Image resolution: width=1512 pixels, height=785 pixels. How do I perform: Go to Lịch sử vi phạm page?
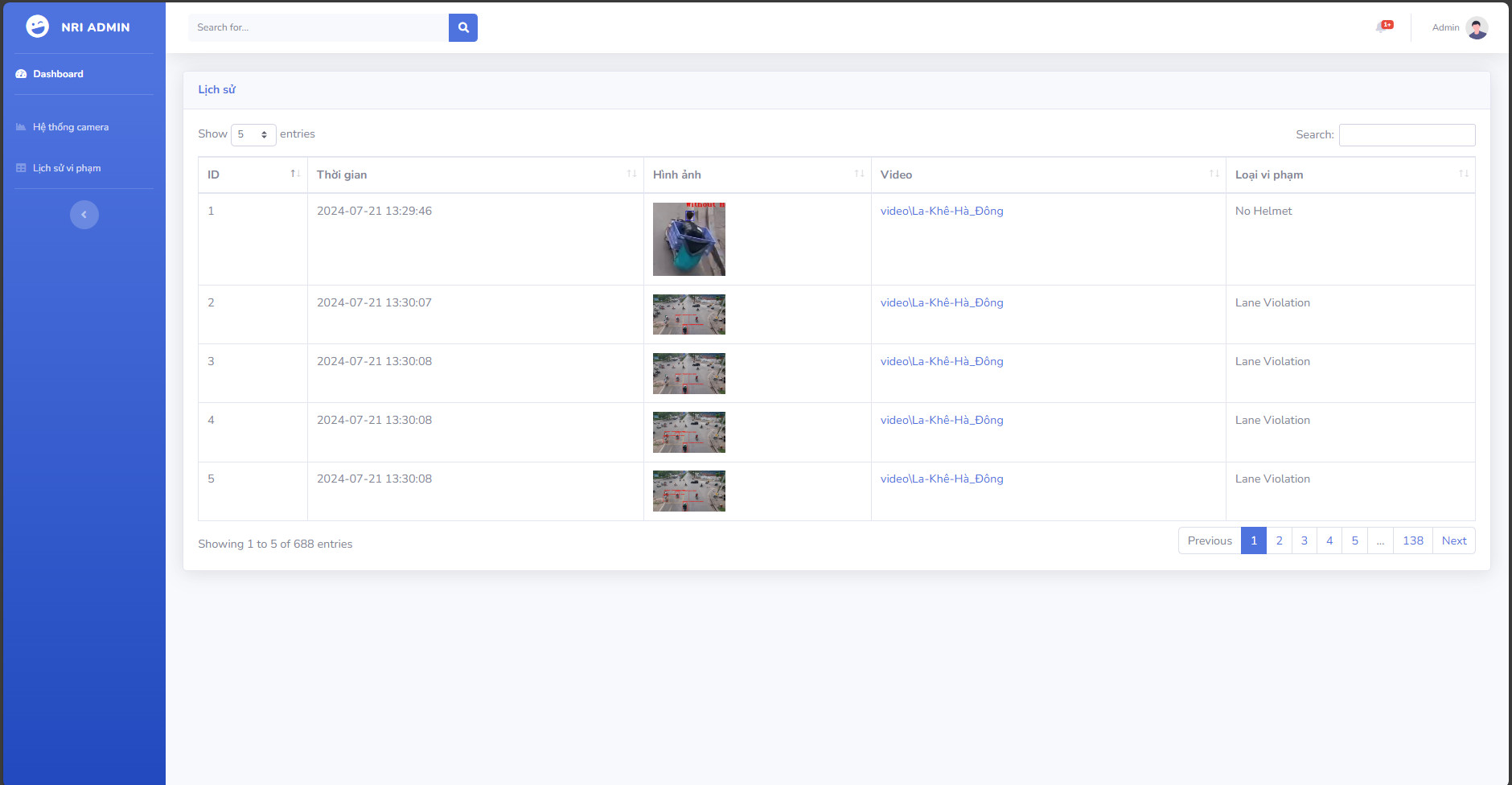point(67,168)
